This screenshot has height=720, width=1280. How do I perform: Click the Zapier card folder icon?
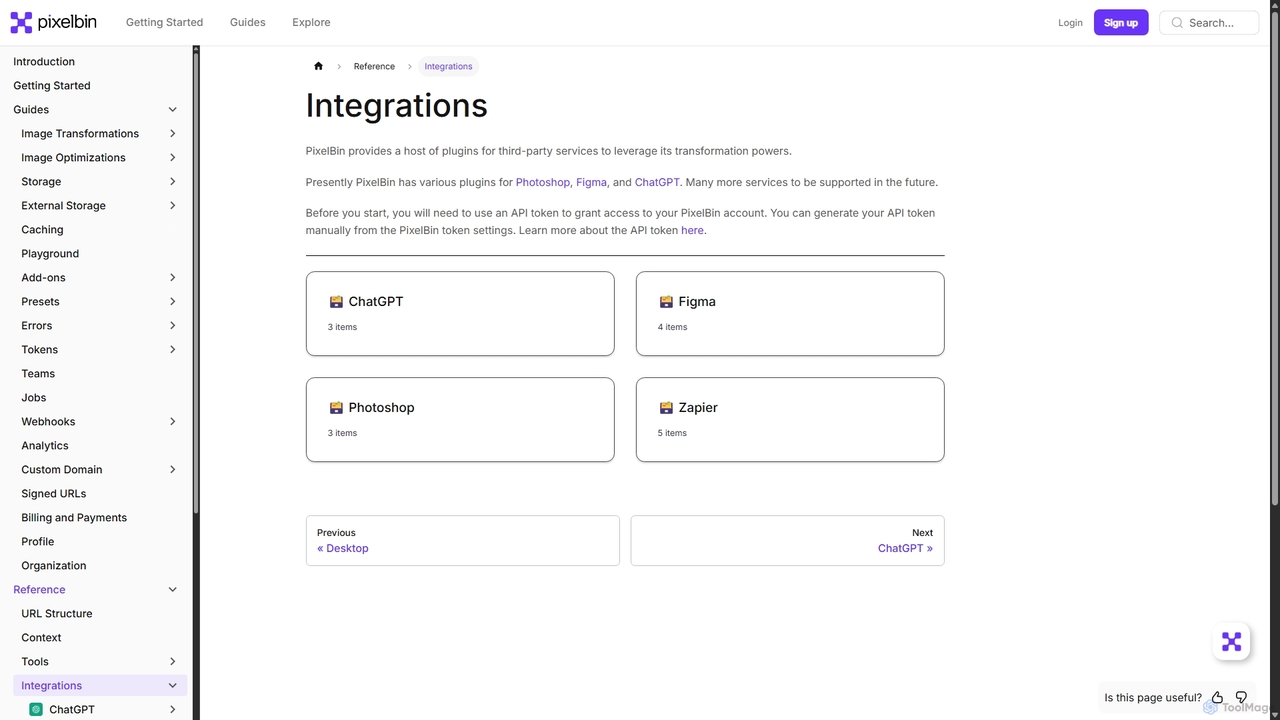coord(666,407)
